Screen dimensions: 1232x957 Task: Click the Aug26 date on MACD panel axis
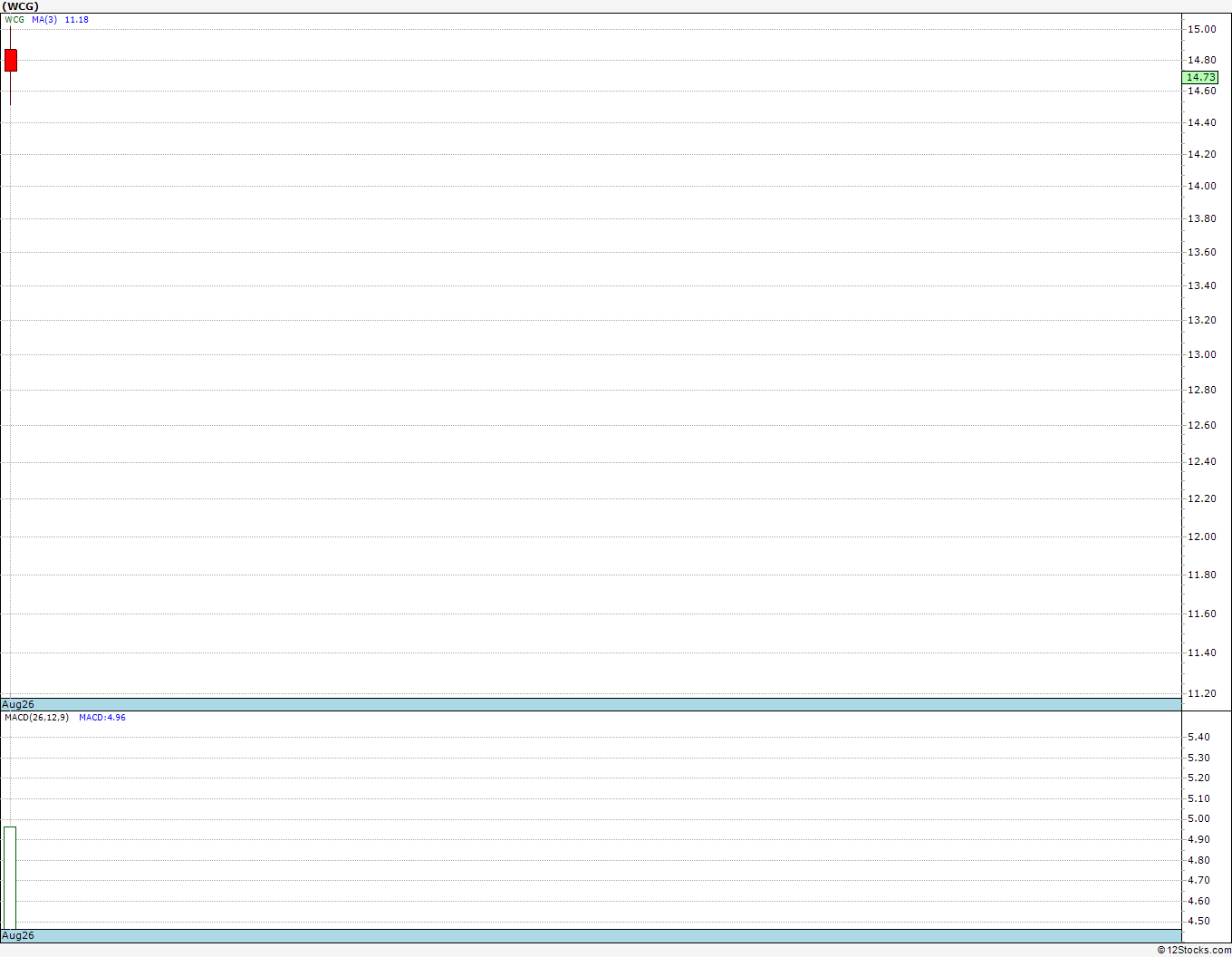[18, 935]
